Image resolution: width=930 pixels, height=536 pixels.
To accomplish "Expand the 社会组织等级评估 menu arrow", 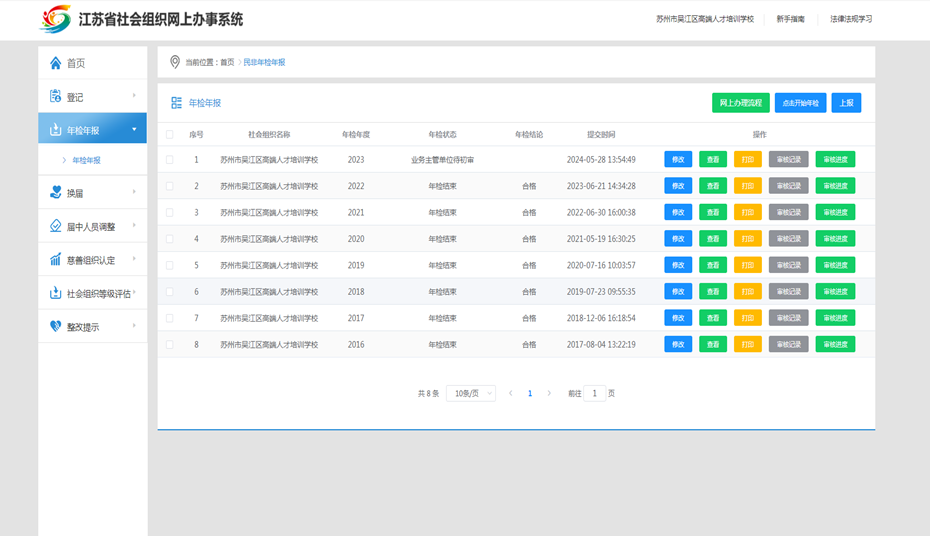I will tap(134, 292).
